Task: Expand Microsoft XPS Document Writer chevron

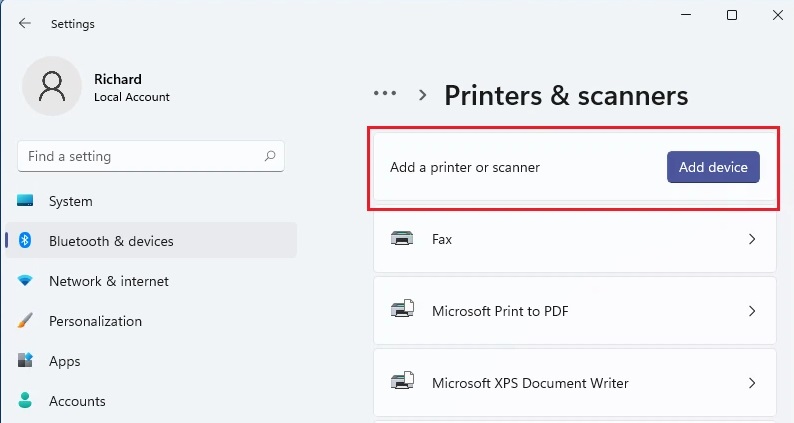Action: pyautogui.click(x=752, y=383)
